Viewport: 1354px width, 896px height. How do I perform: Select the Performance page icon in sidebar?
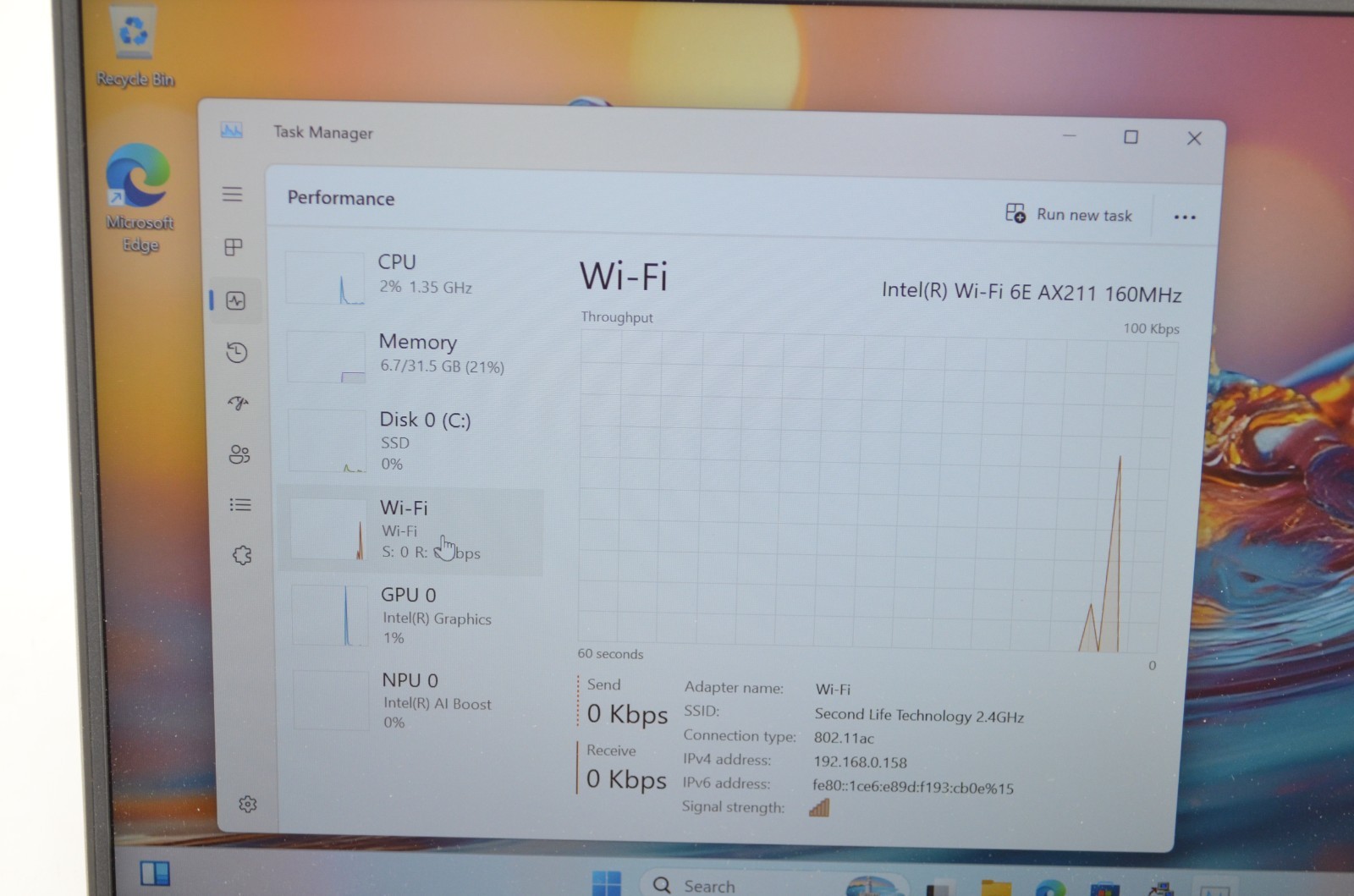point(236,300)
